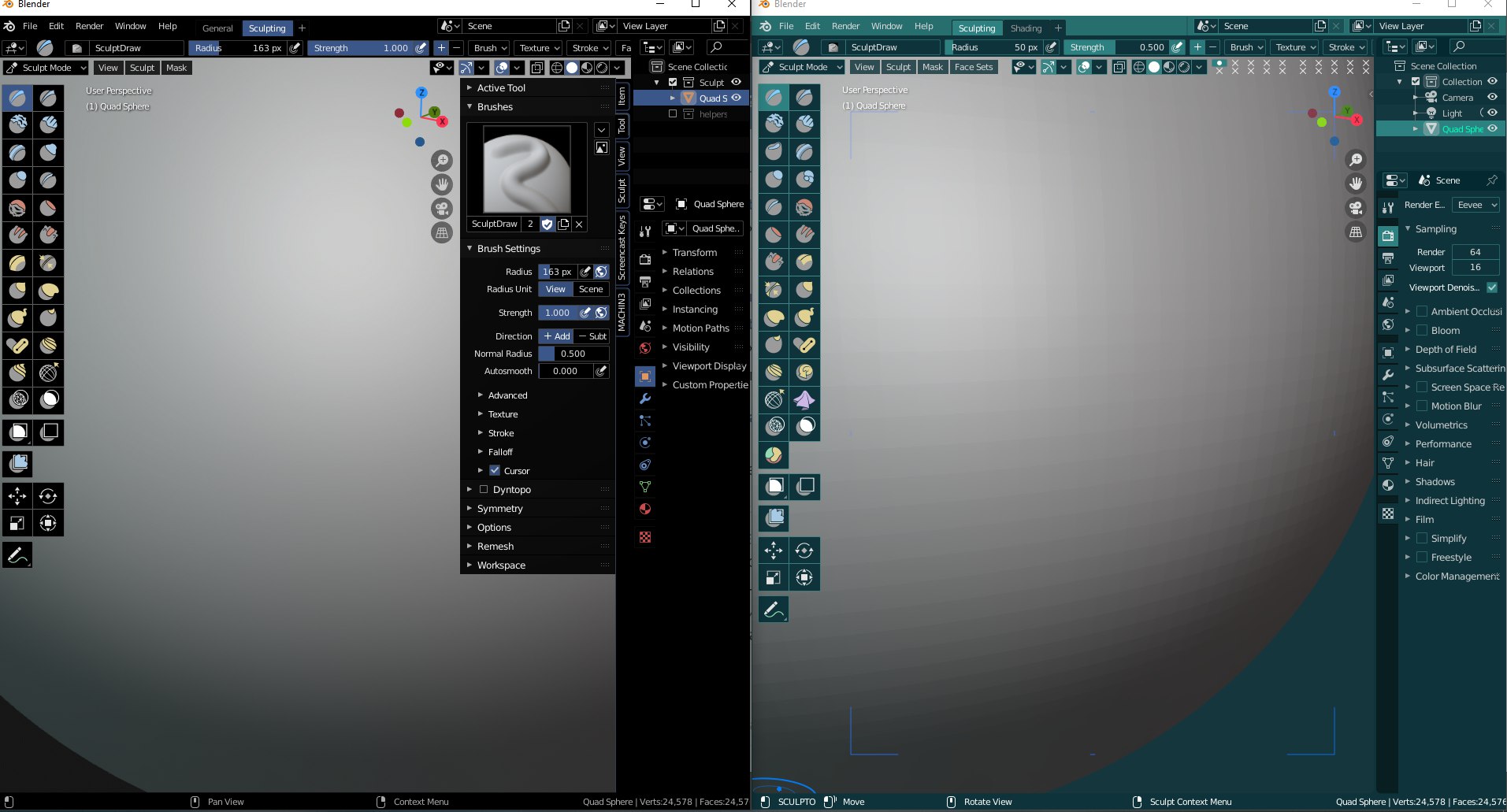This screenshot has height=812, width=1507.
Task: Open World properties tab in right window
Action: point(1388,324)
